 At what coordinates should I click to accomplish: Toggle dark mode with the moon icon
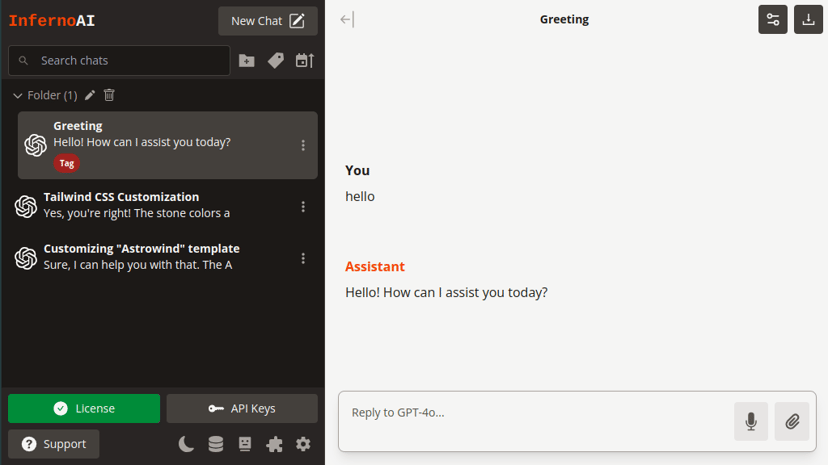(186, 444)
